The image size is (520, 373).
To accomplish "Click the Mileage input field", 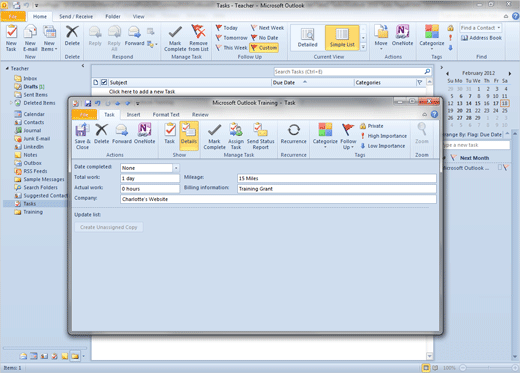I will click(x=337, y=178).
